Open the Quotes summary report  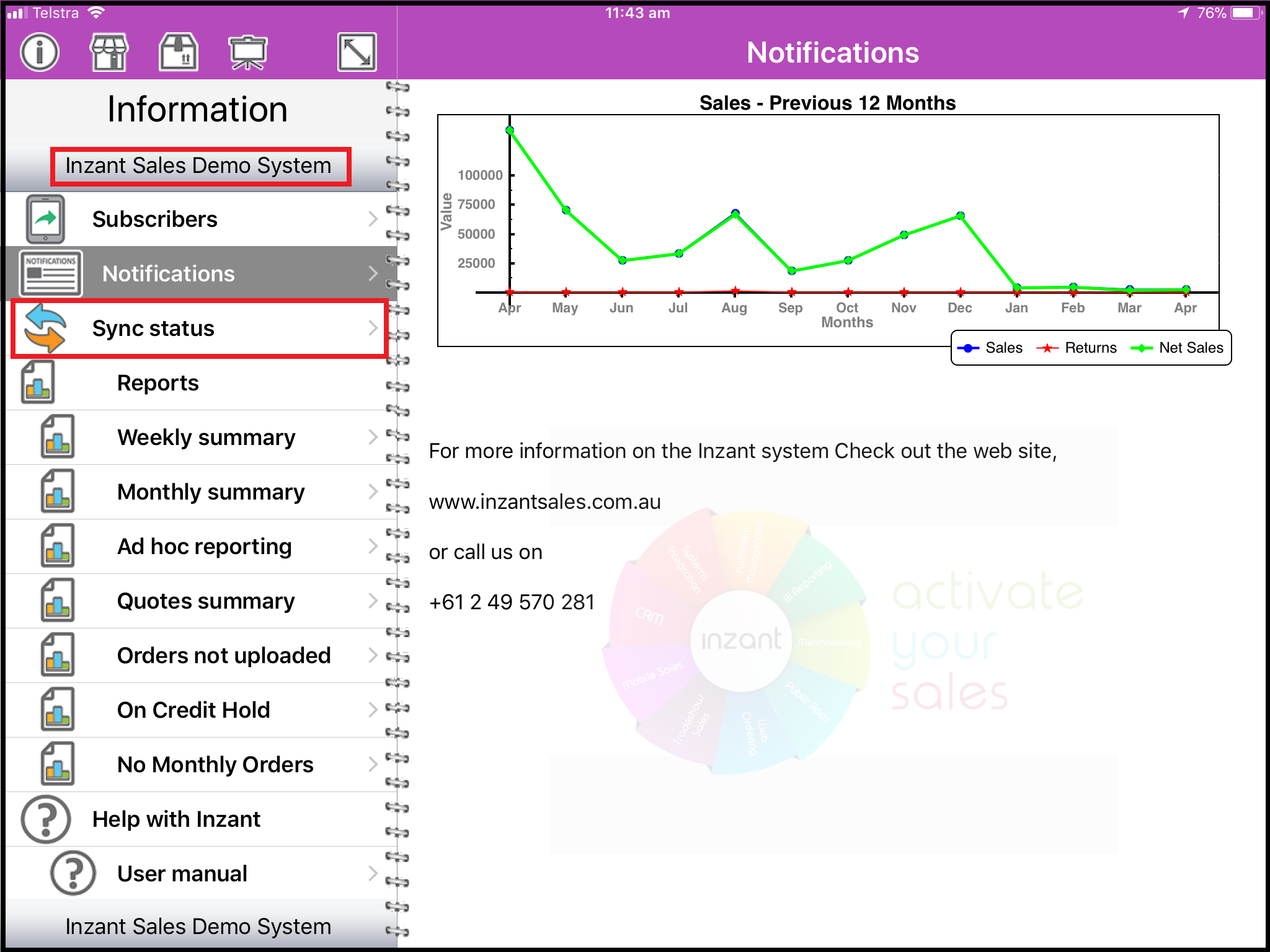pos(206,601)
